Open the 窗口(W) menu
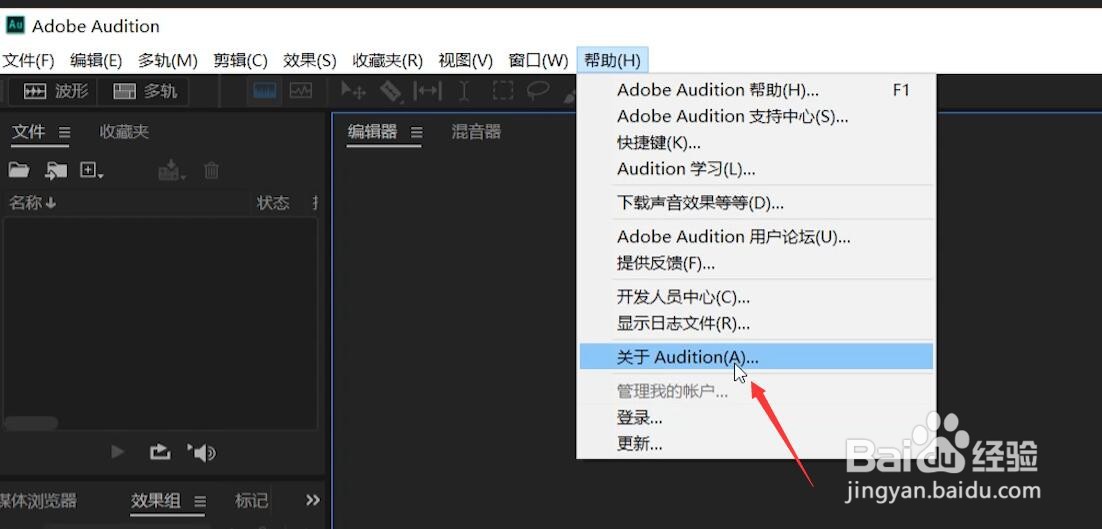1102x529 pixels. pyautogui.click(x=538, y=60)
